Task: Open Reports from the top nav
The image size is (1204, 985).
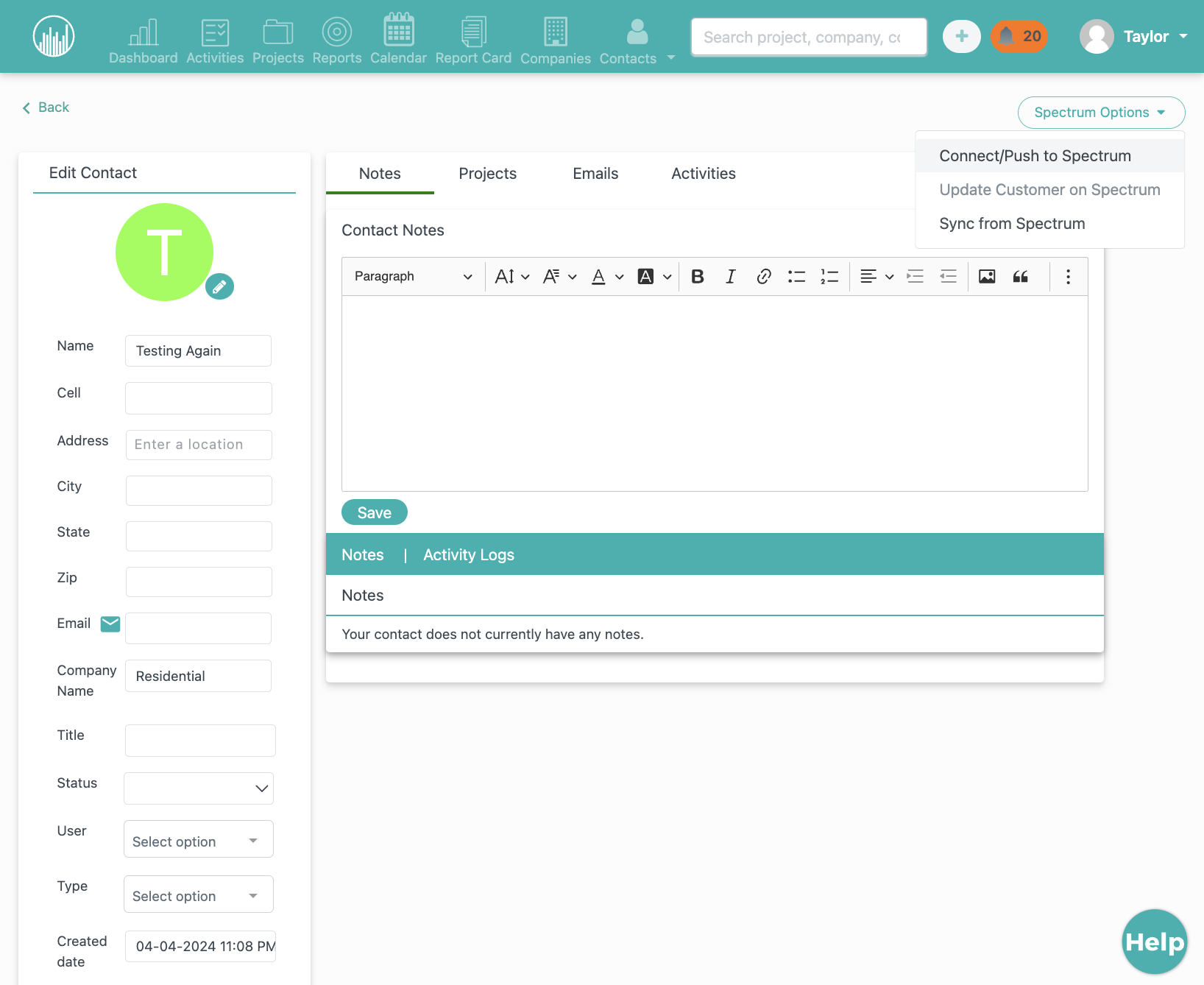Action: click(337, 42)
